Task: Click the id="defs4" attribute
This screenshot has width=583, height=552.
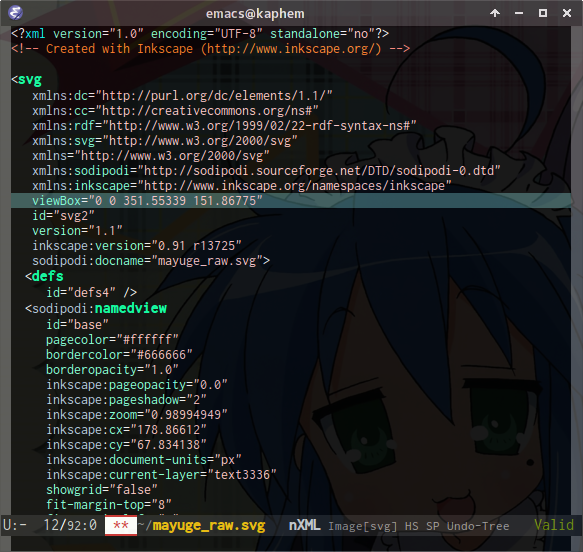Action: tap(81, 293)
